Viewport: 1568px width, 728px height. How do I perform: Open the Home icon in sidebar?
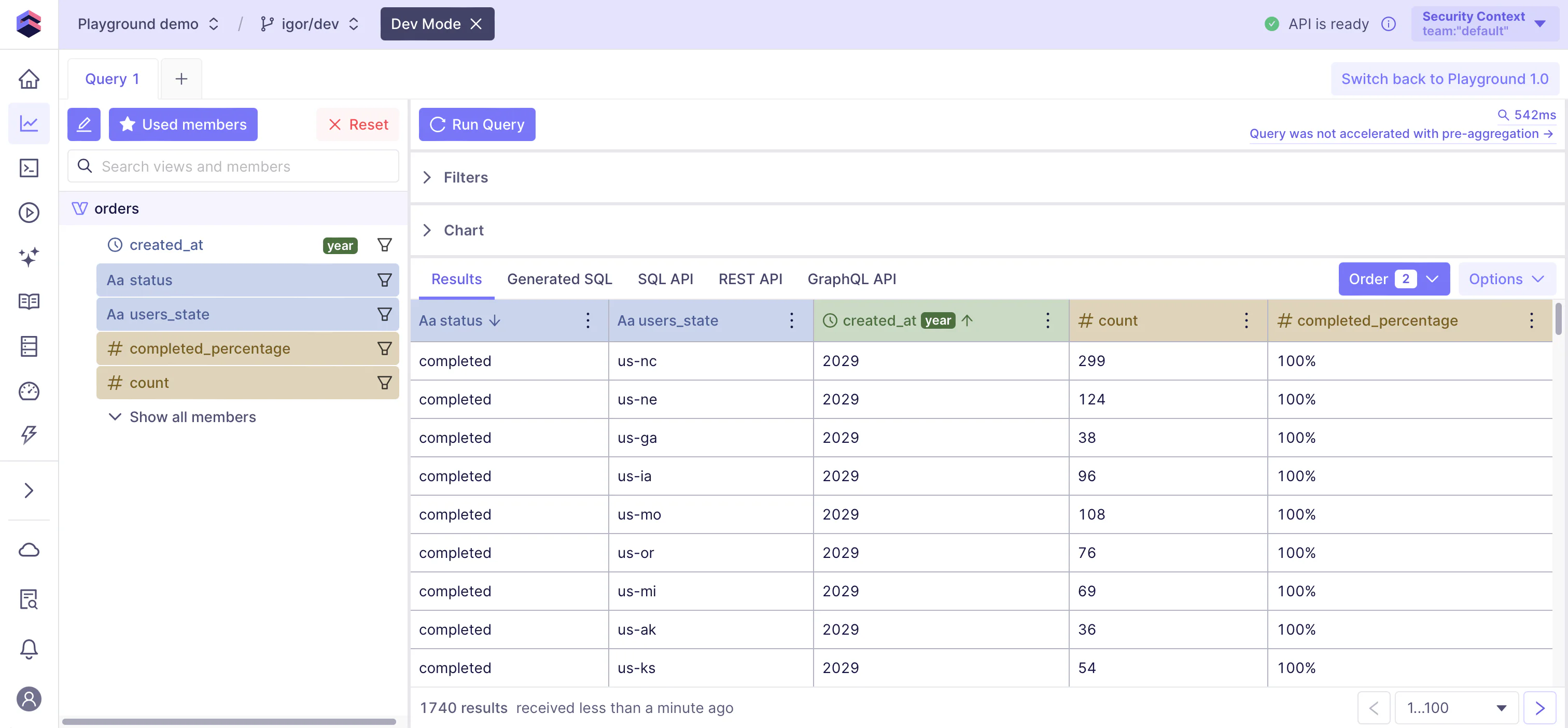click(x=29, y=79)
